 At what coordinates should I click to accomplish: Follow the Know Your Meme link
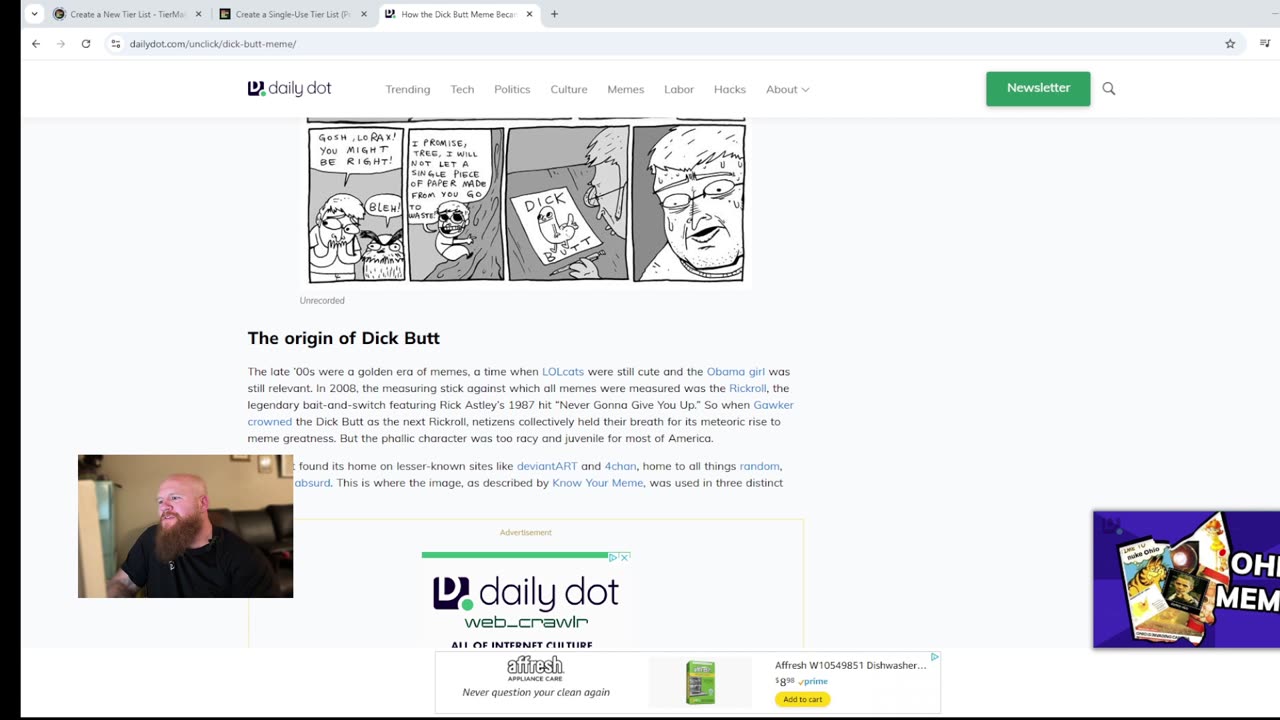tap(598, 483)
